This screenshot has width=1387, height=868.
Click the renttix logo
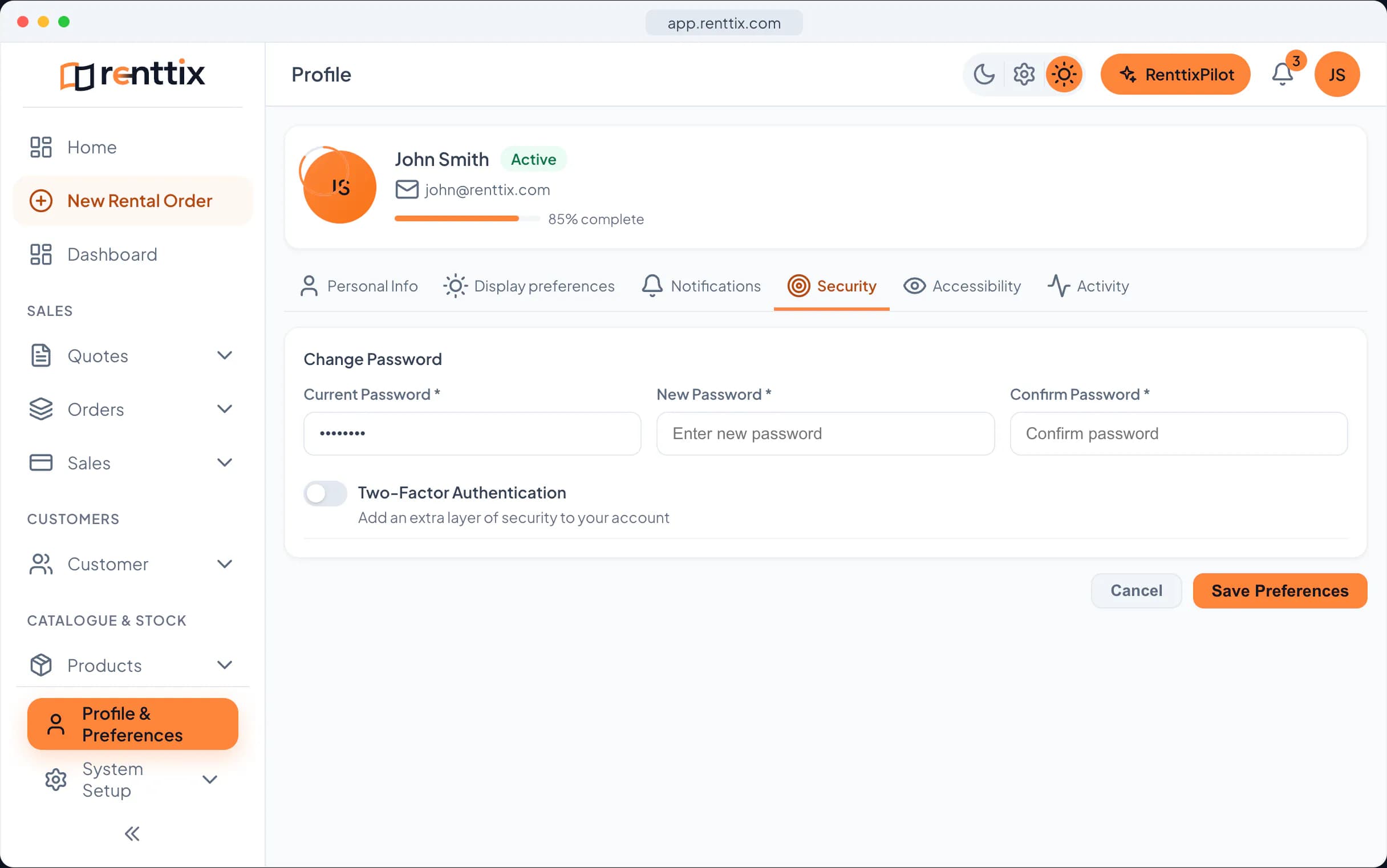click(133, 75)
